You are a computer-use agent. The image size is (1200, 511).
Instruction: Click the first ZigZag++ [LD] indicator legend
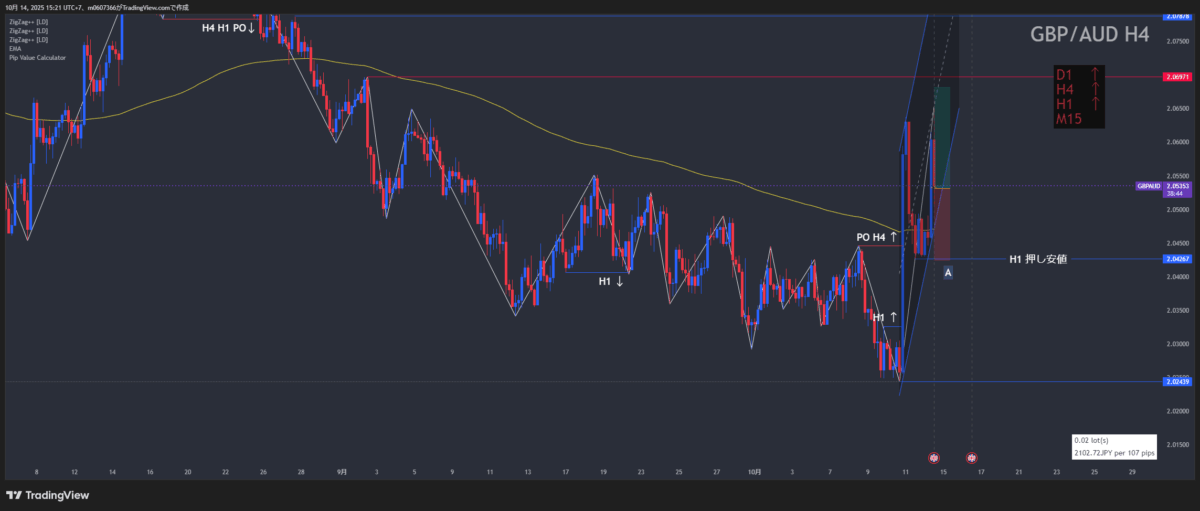click(x=29, y=21)
